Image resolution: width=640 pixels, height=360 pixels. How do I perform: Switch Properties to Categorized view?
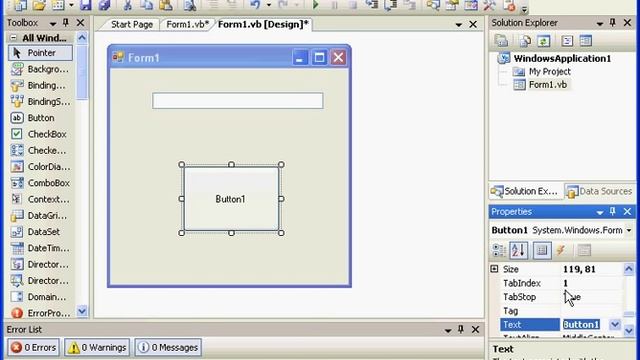point(499,251)
